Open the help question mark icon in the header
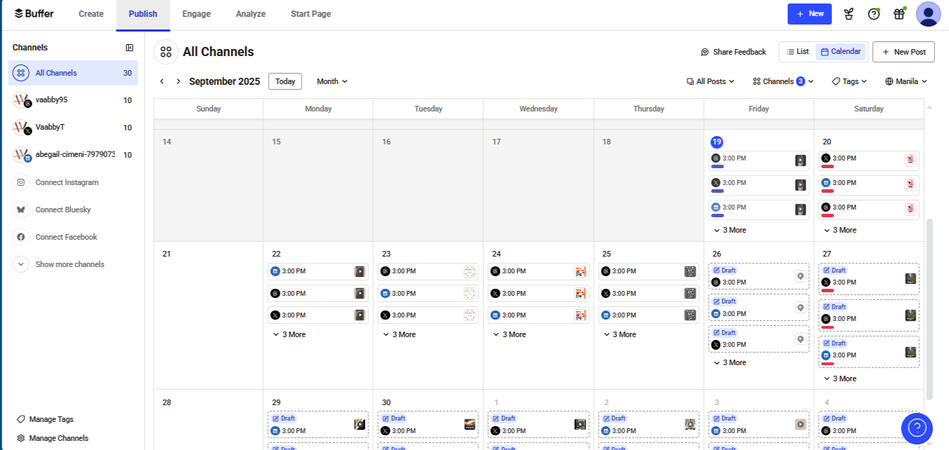This screenshot has height=450, width=949. pyautogui.click(x=873, y=14)
